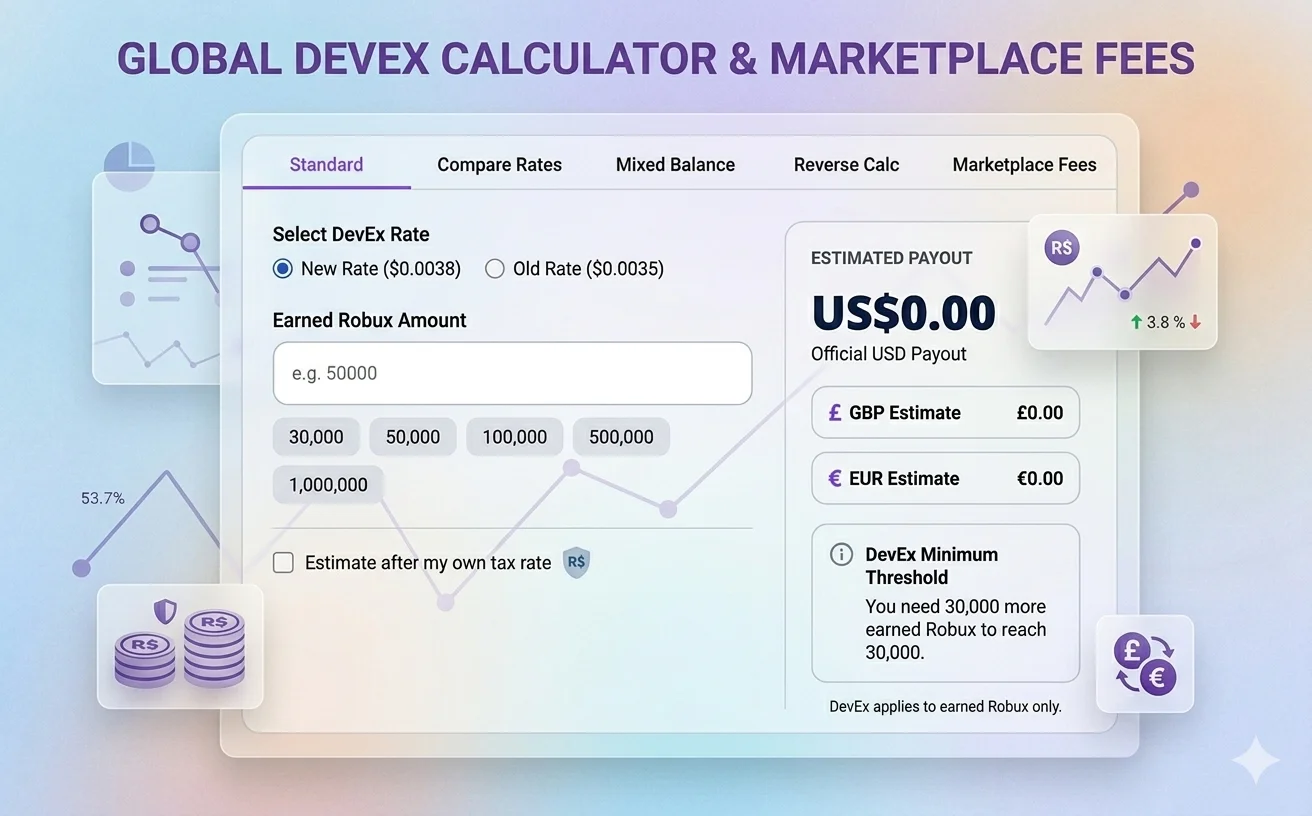Click the Official USD Payout label
1312x816 pixels.
coord(888,354)
